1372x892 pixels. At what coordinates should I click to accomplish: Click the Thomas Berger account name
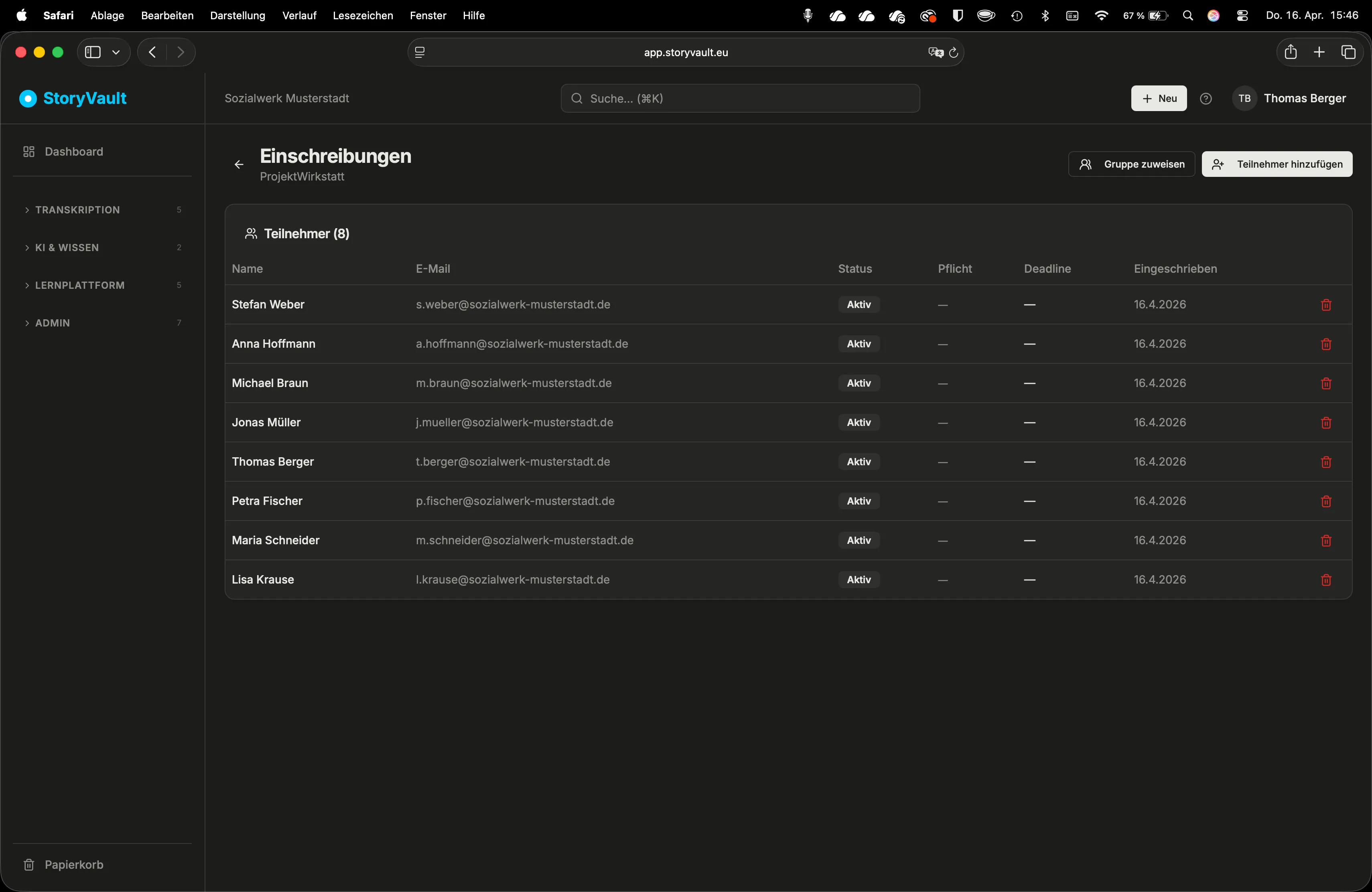[1305, 99]
